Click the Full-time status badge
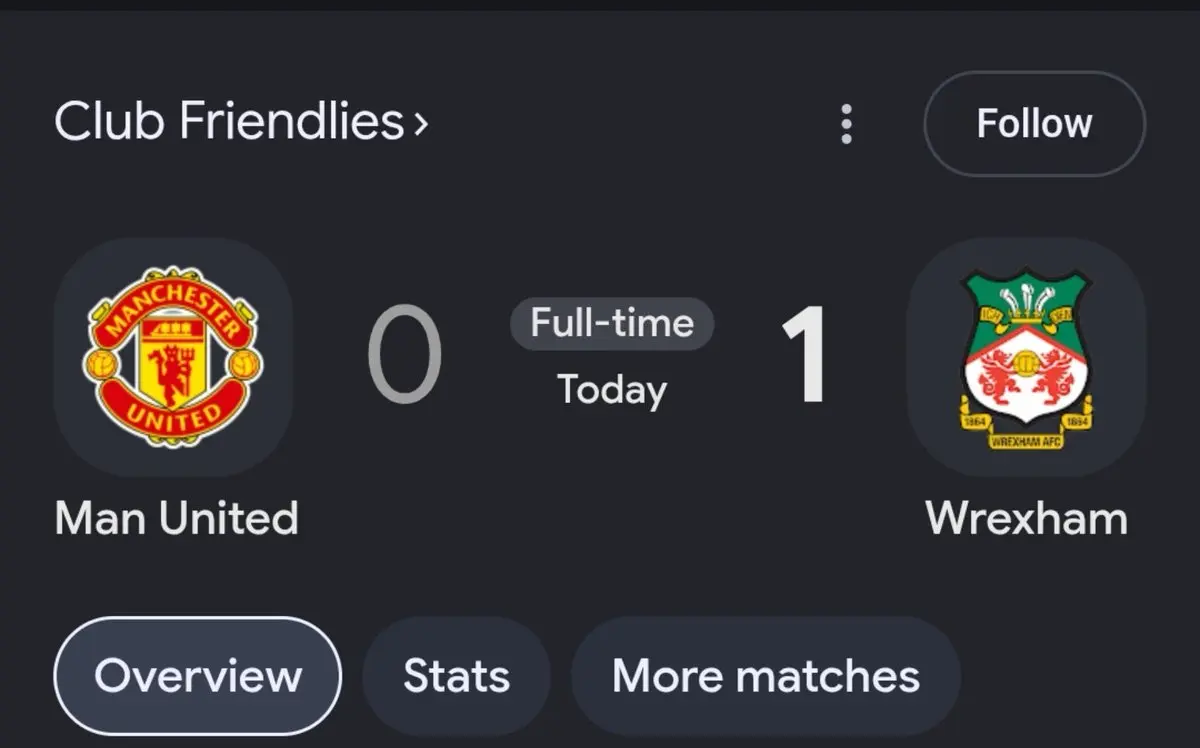 (612, 323)
